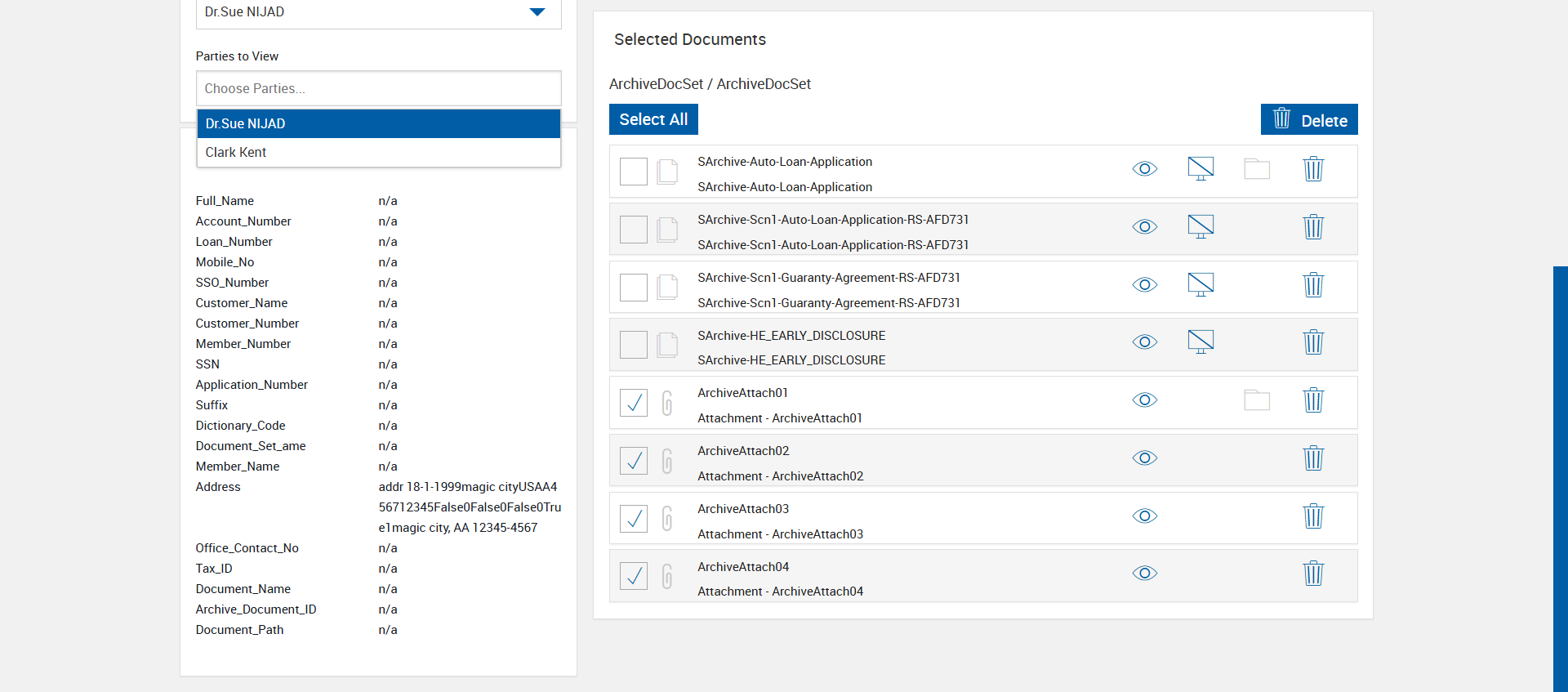Check the SArchive-Auto-Loan-Application checkbox

point(634,172)
